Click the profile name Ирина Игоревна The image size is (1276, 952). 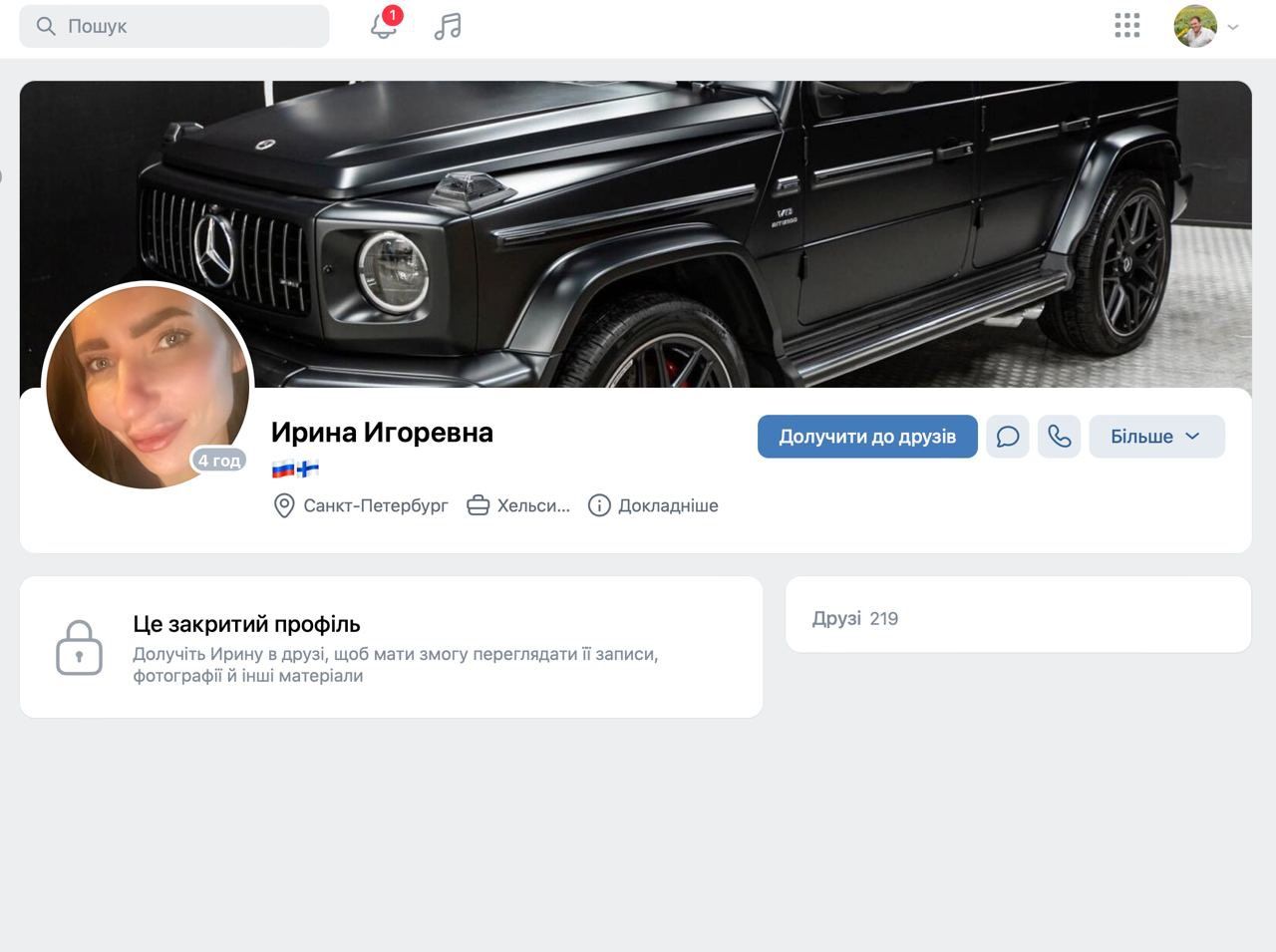pyautogui.click(x=382, y=432)
